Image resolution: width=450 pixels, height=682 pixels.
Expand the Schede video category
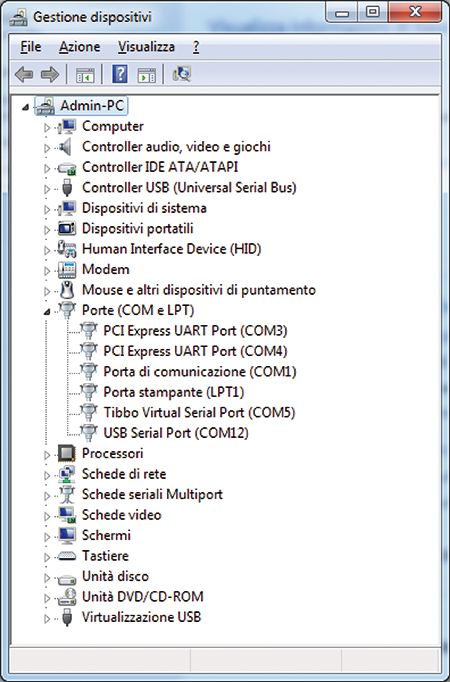[x=47, y=516]
